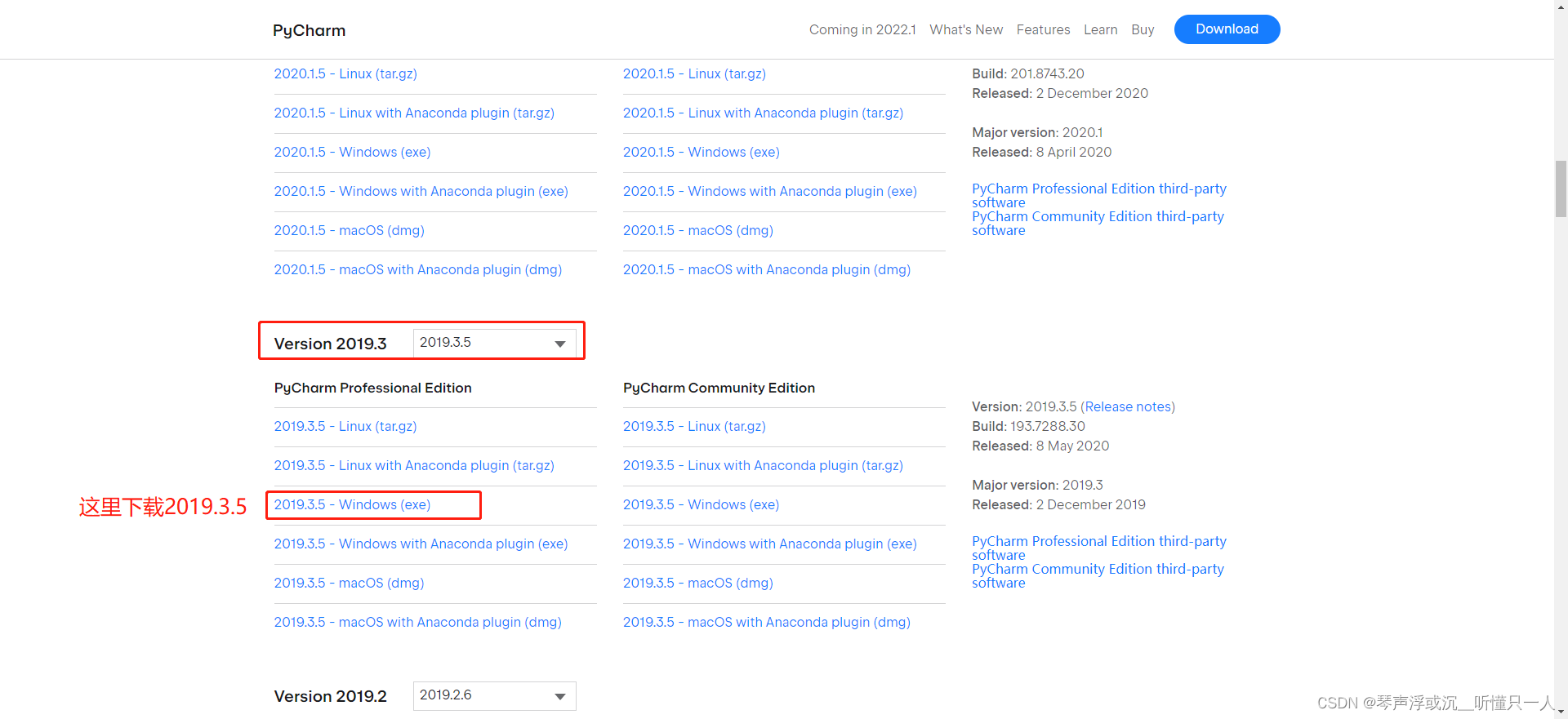Click the PyCharm logo in header
The width and height of the screenshot is (1568, 719).
[x=309, y=30]
